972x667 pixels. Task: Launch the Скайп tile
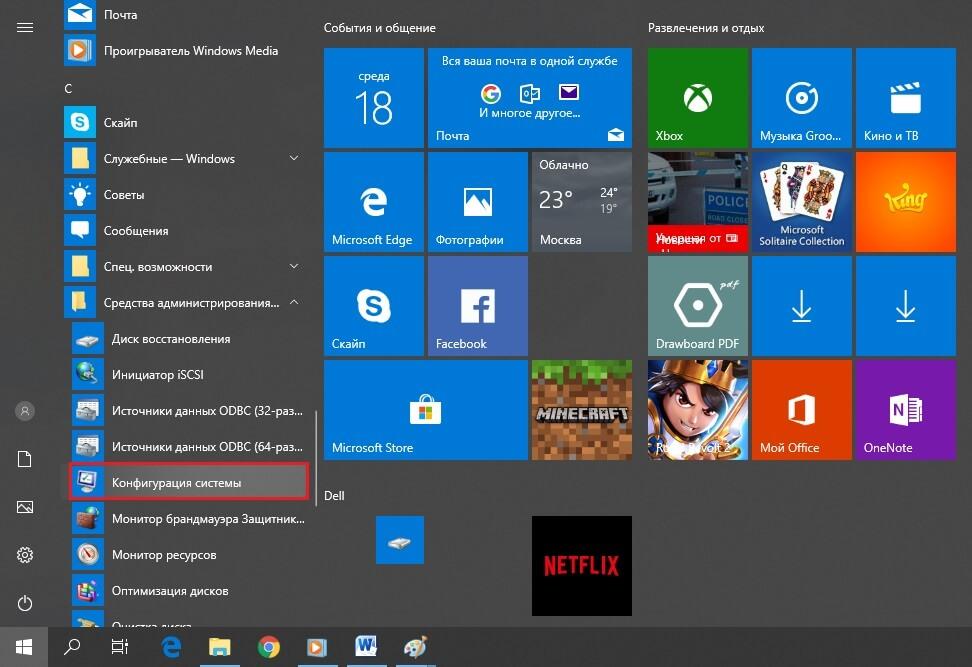tap(374, 306)
